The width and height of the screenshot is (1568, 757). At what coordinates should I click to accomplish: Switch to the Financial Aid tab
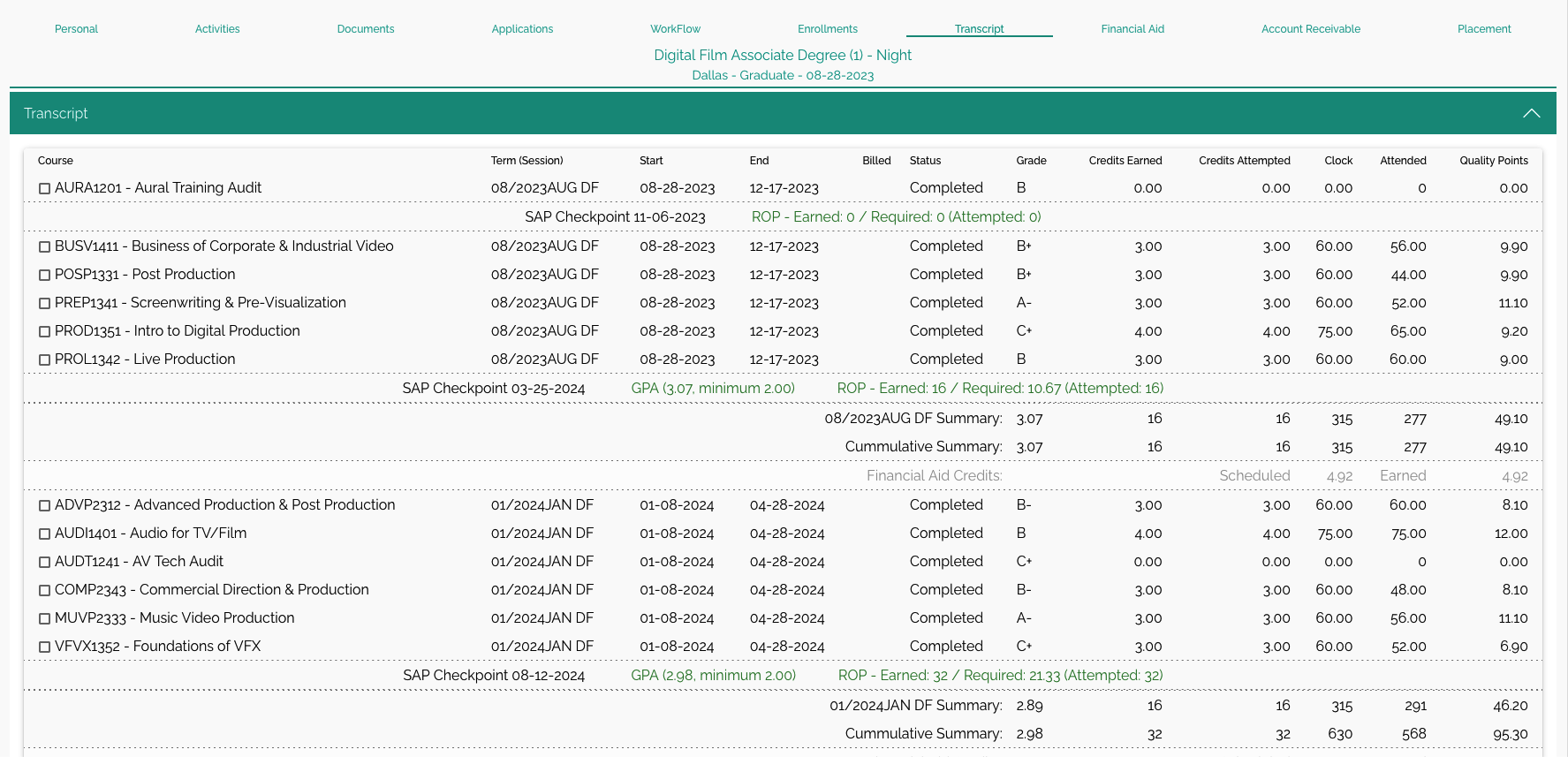click(1132, 29)
